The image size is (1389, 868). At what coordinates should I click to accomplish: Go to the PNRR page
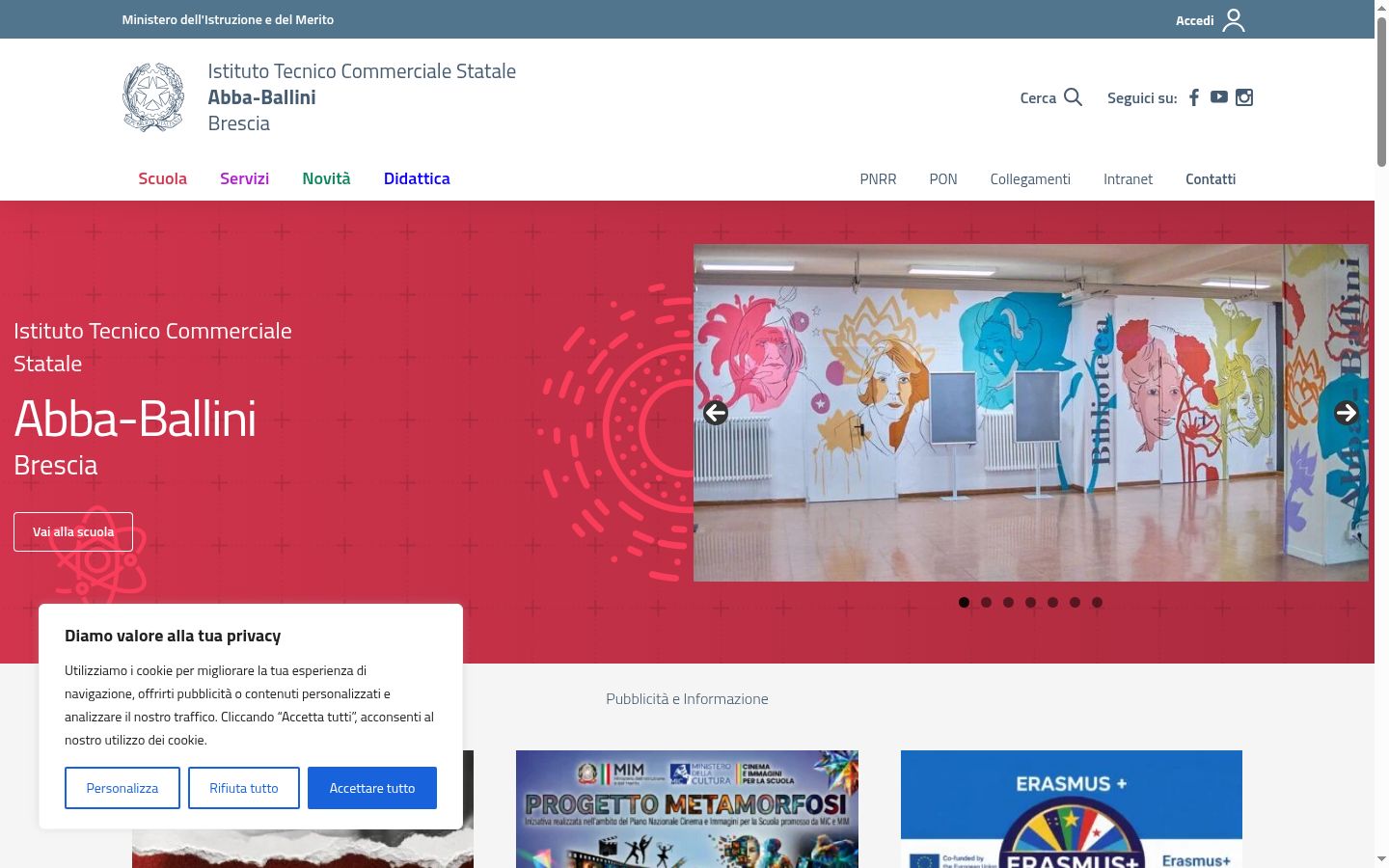click(878, 179)
